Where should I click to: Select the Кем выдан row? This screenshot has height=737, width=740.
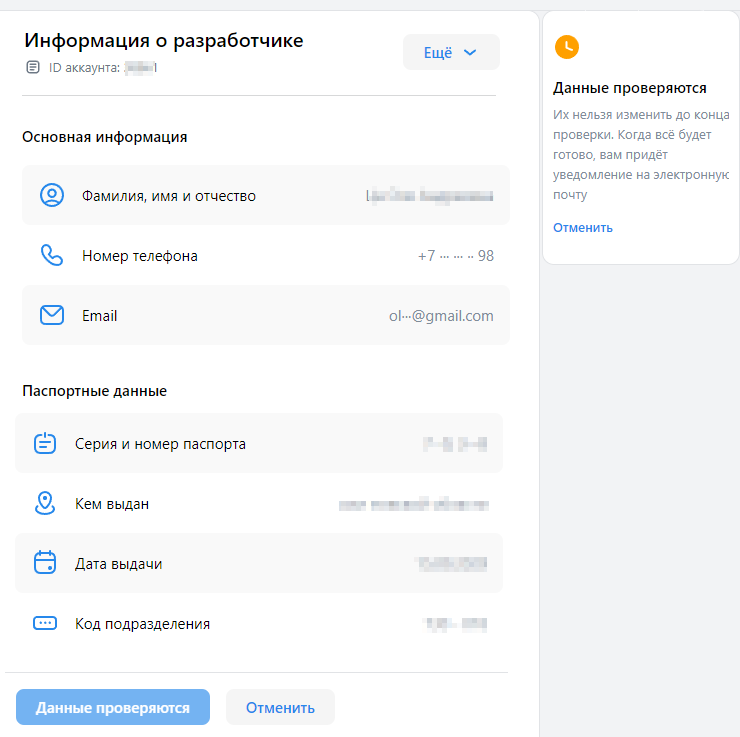(259, 503)
